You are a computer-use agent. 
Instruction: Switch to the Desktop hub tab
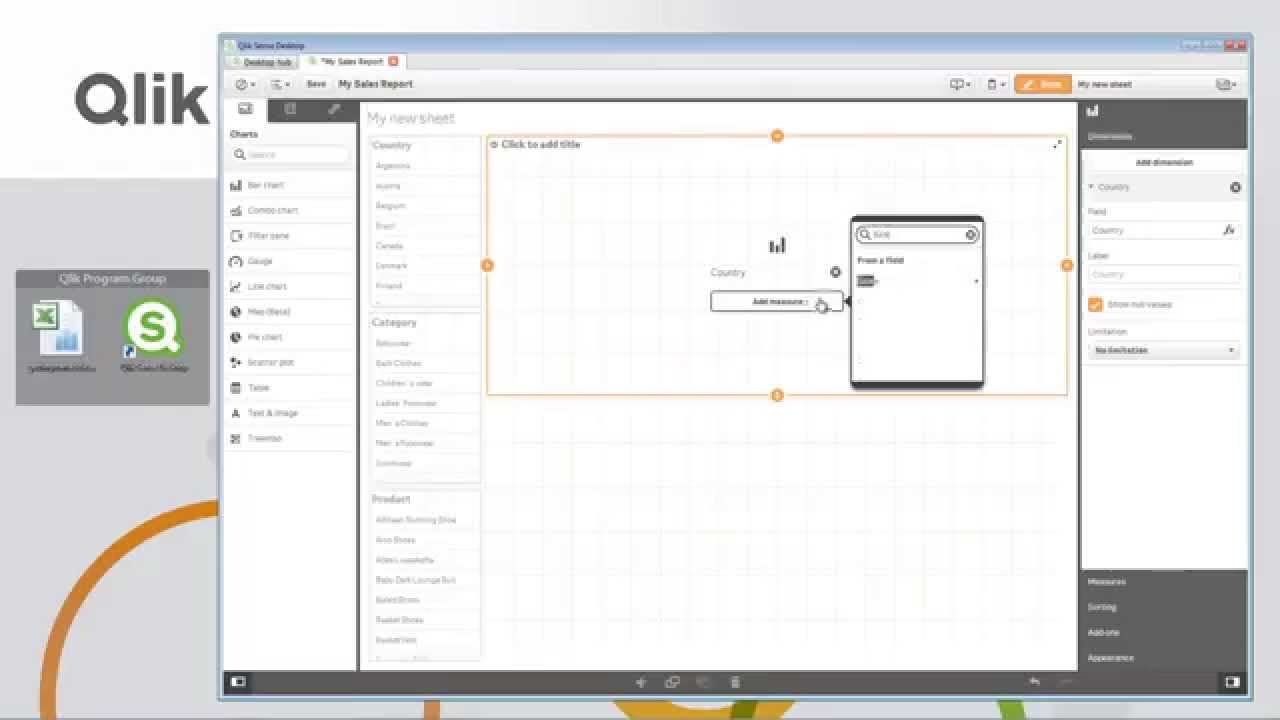(x=263, y=62)
